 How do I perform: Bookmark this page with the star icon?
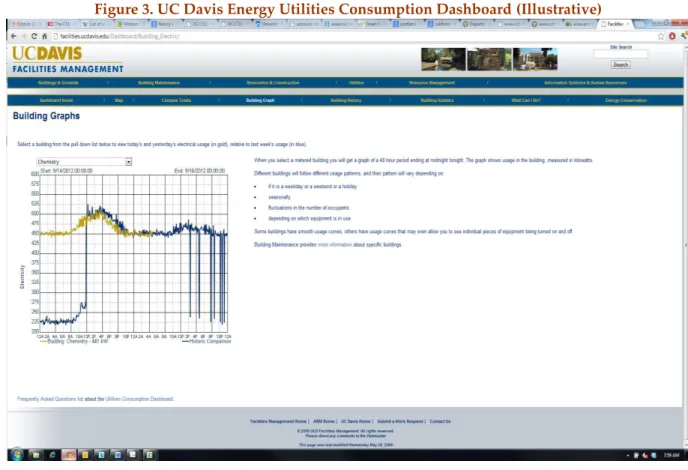(x=661, y=36)
